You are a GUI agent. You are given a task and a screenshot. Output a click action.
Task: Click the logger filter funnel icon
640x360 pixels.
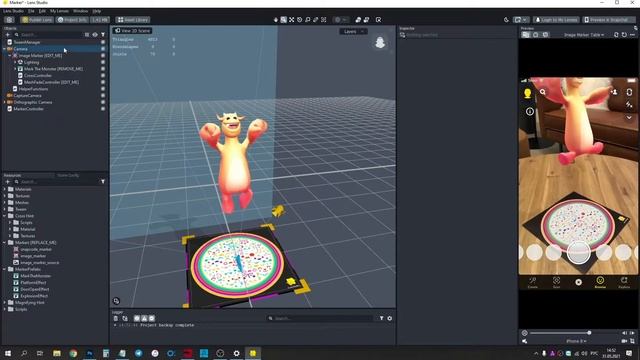pyautogui.click(x=382, y=318)
